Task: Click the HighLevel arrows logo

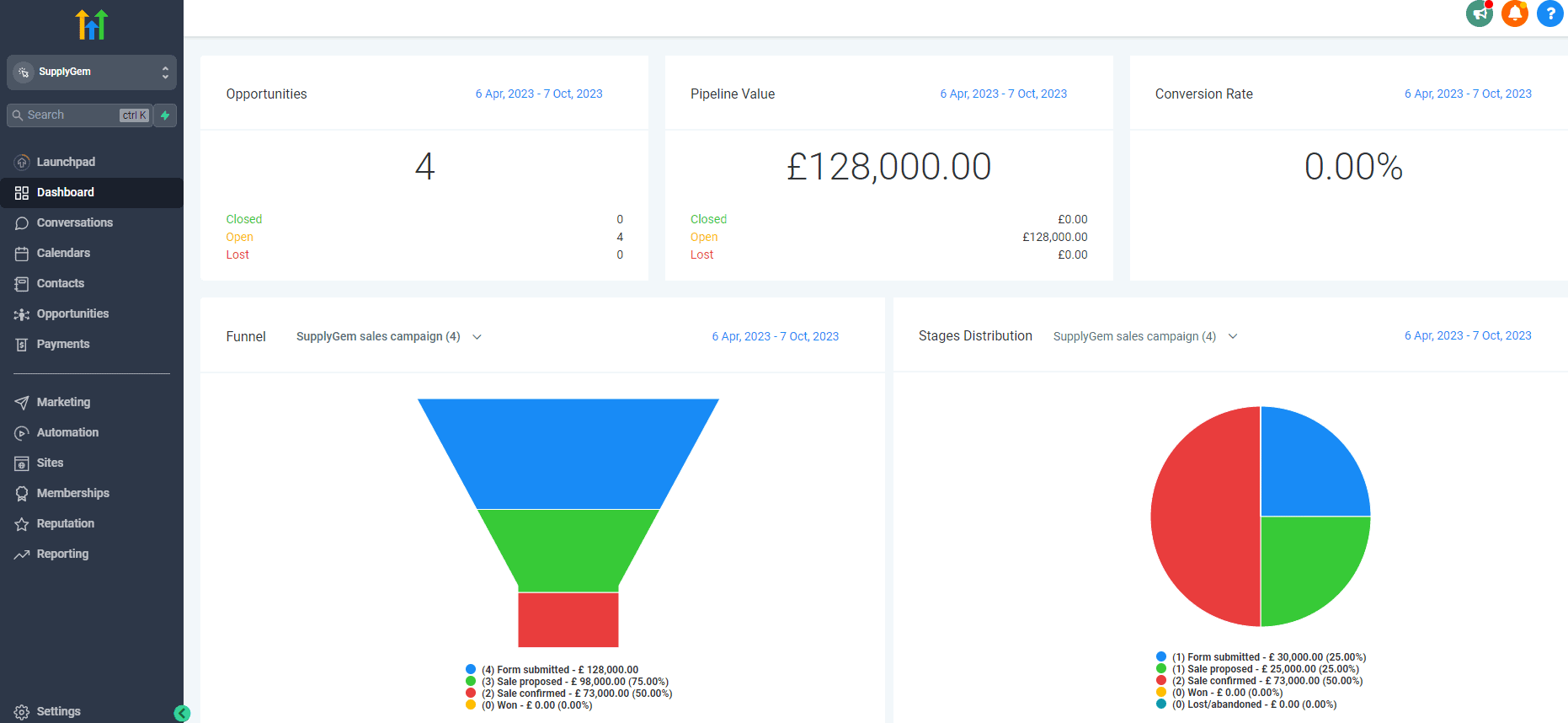Action: coord(92,24)
